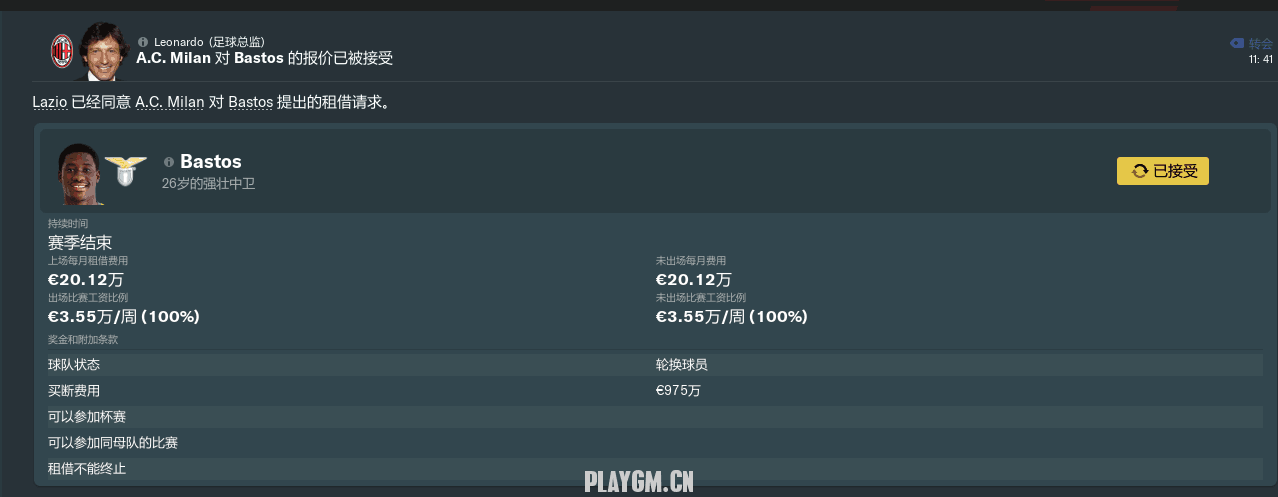Image resolution: width=1278 pixels, height=497 pixels.
Task: Click the A.C. Milan club badge icon
Action: tap(62, 51)
